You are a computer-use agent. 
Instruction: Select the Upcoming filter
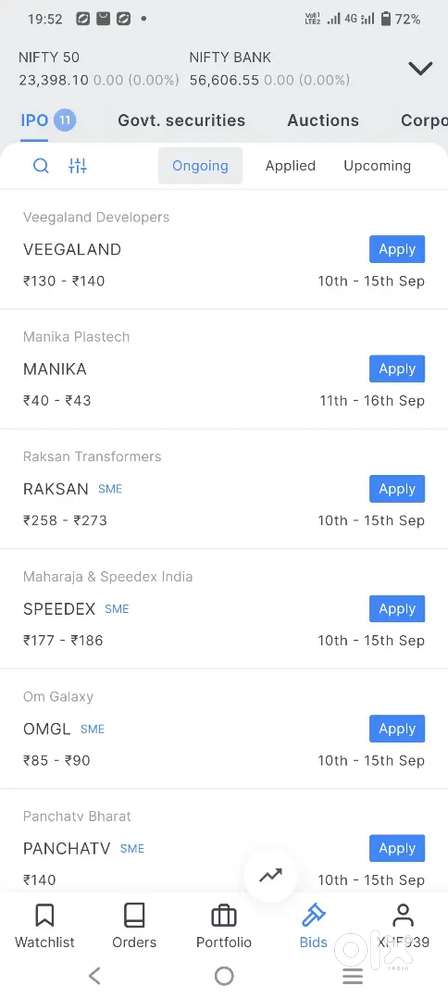pos(377,166)
